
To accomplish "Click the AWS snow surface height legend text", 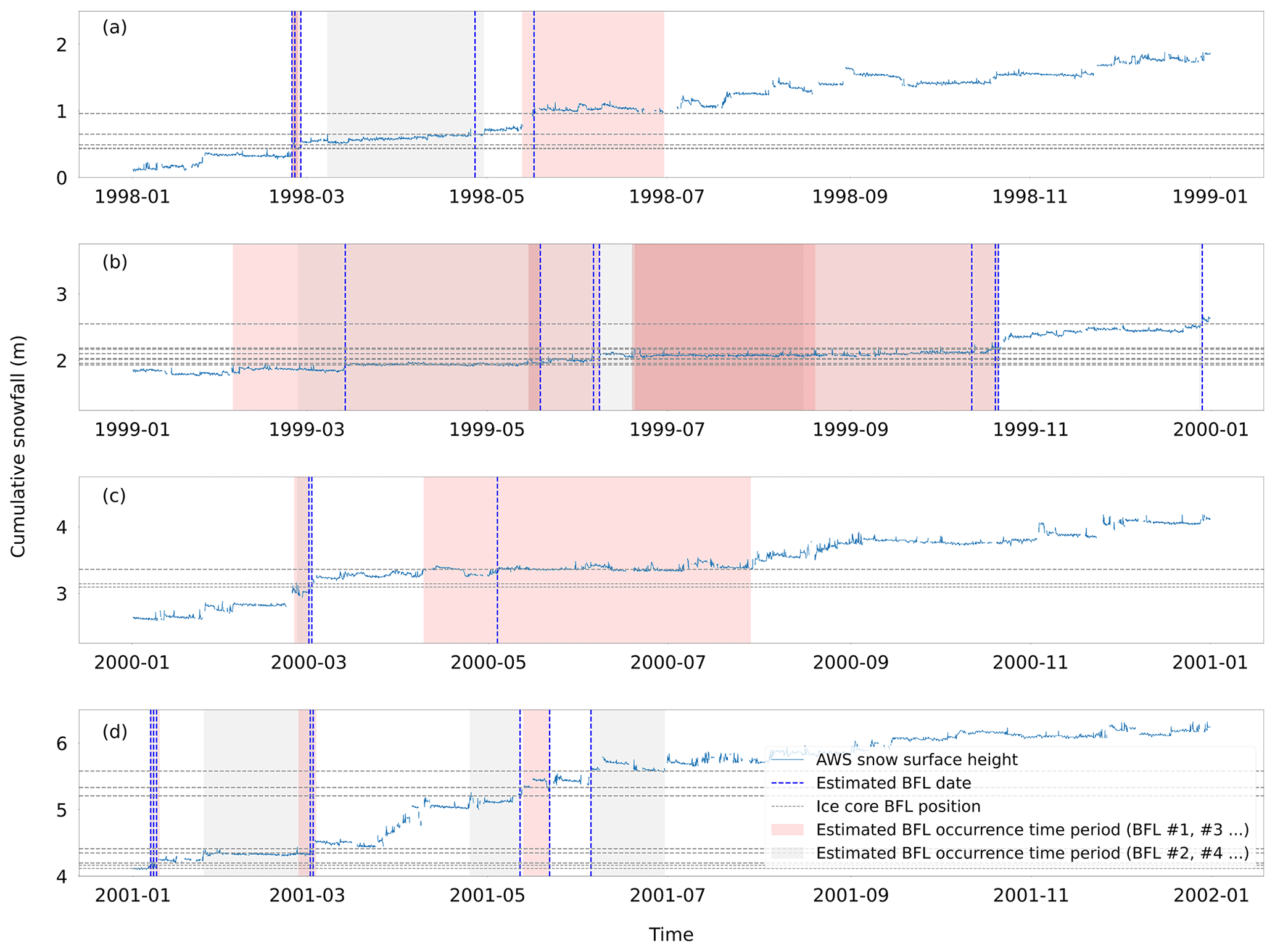I will tap(916, 760).
